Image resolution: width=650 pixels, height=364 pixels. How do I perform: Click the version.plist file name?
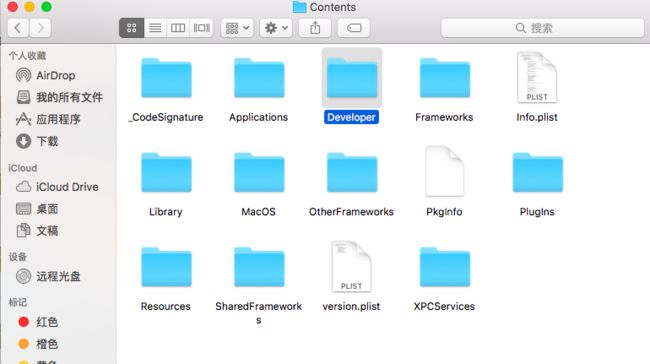pos(351,306)
